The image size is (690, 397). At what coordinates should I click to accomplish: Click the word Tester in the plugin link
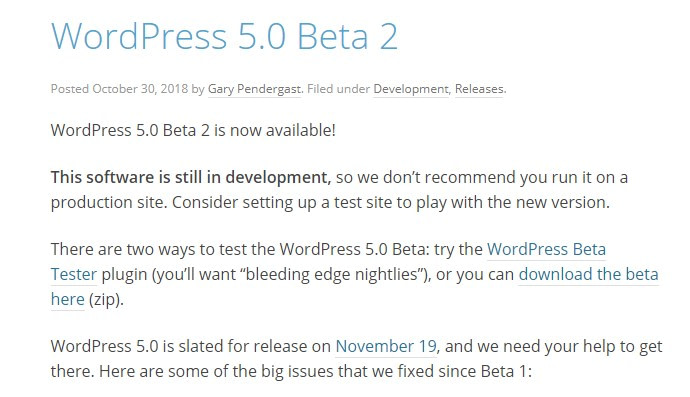coord(73,274)
